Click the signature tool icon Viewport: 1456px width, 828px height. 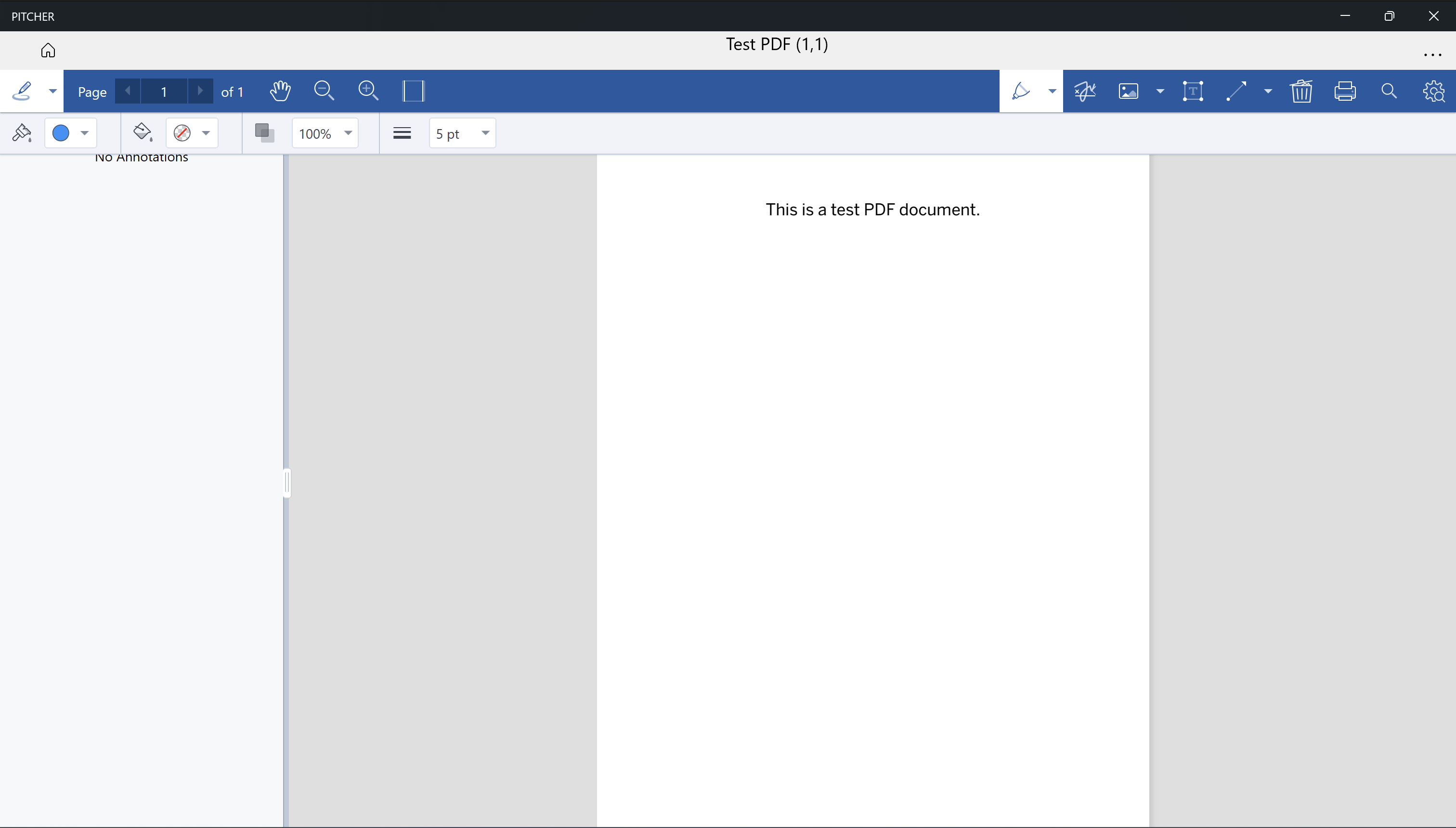coord(1085,91)
